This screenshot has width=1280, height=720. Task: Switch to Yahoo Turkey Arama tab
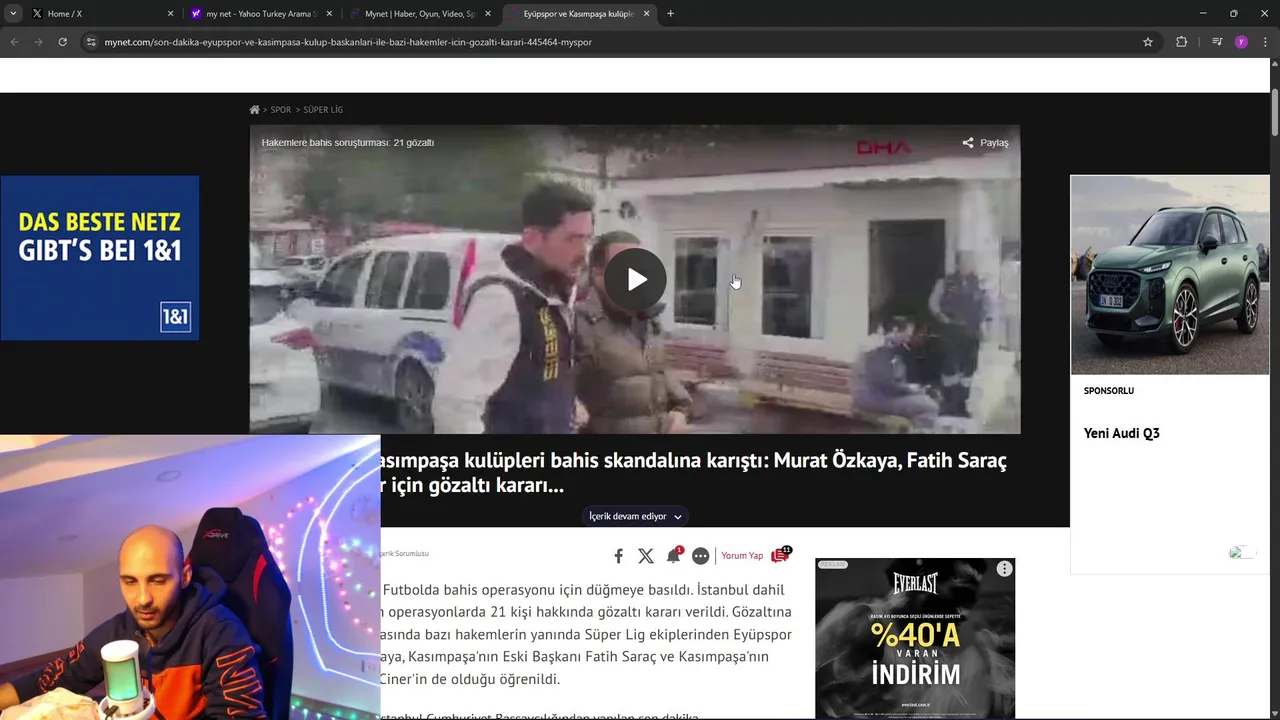tap(260, 14)
